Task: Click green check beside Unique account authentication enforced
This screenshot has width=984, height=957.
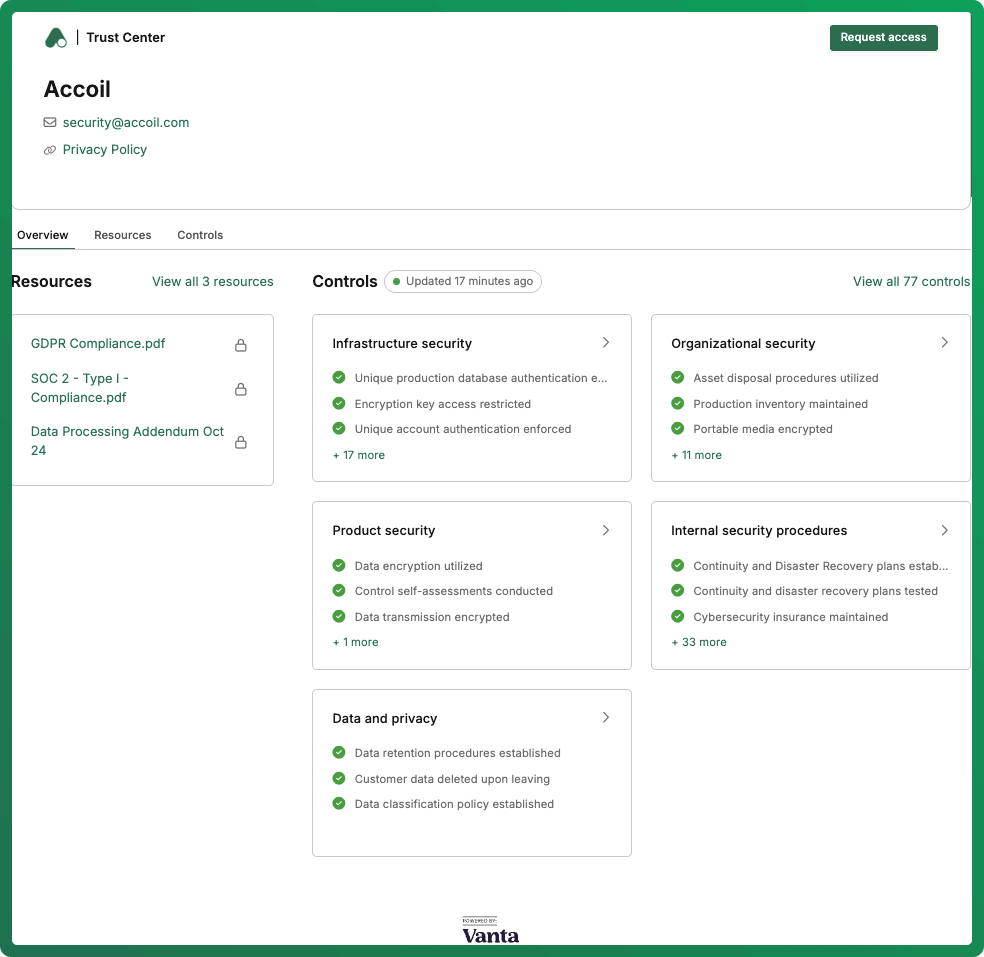Action: 339,428
